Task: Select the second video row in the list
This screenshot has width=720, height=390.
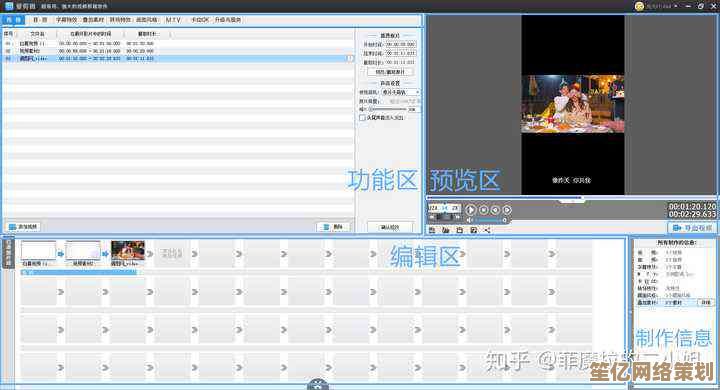Action: (x=178, y=51)
